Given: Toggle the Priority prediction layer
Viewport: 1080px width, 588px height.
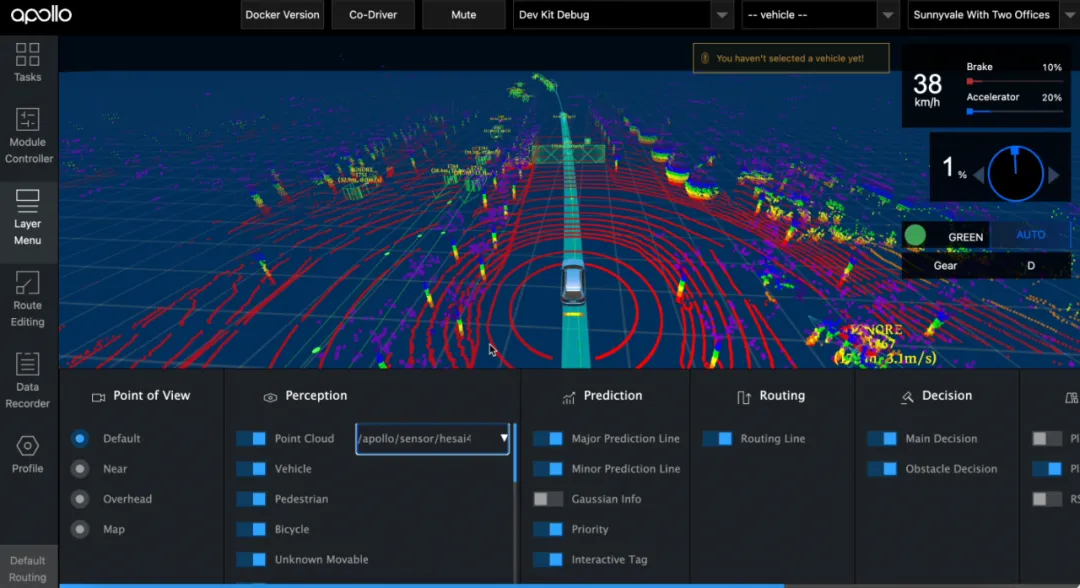Looking at the screenshot, I should pos(548,529).
